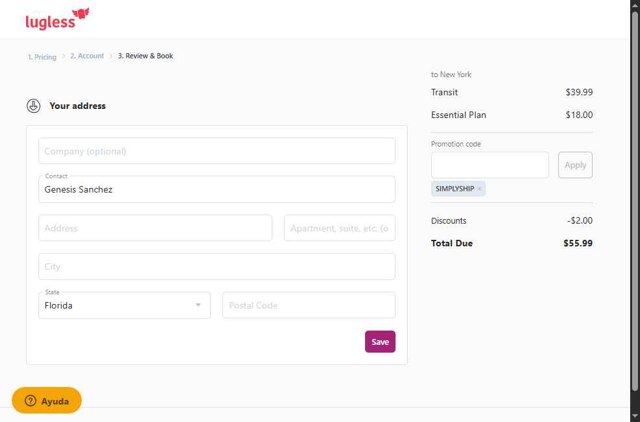Click the City input field
Image resolution: width=640 pixels, height=422 pixels.
(217, 267)
